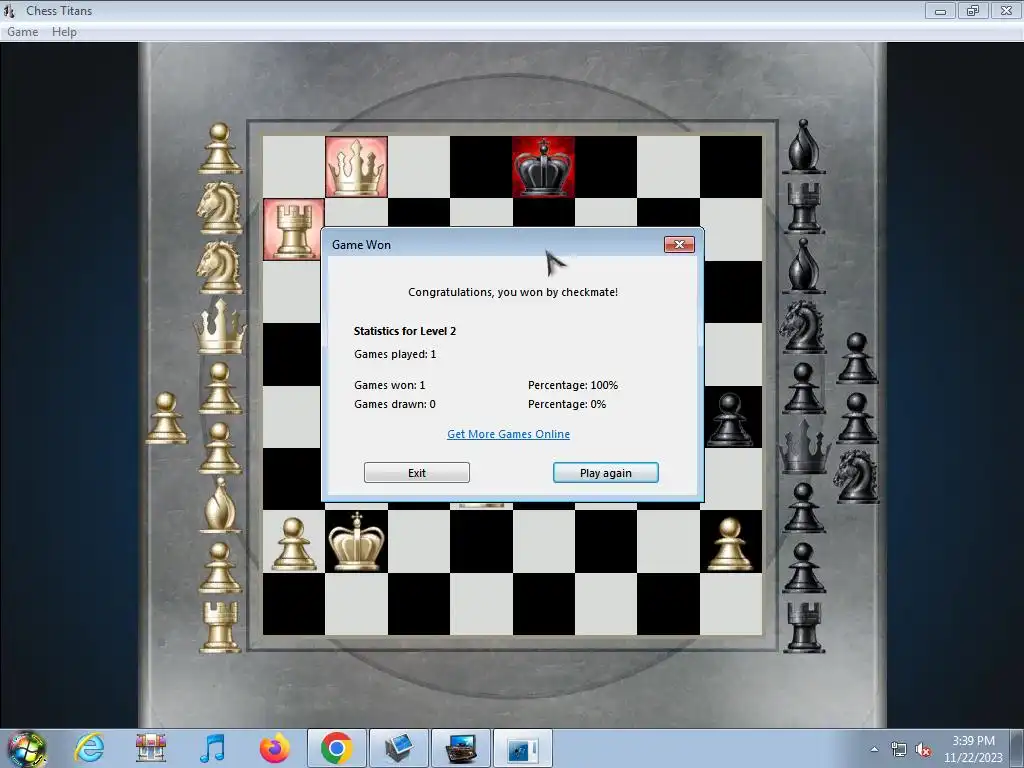
Task: Click the Play again button
Action: (605, 473)
